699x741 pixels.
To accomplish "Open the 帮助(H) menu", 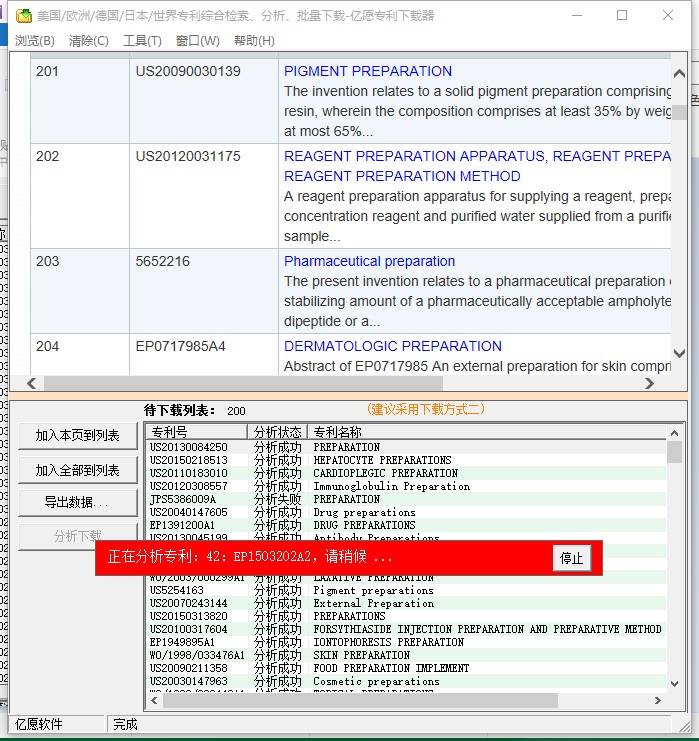I will pos(254,41).
